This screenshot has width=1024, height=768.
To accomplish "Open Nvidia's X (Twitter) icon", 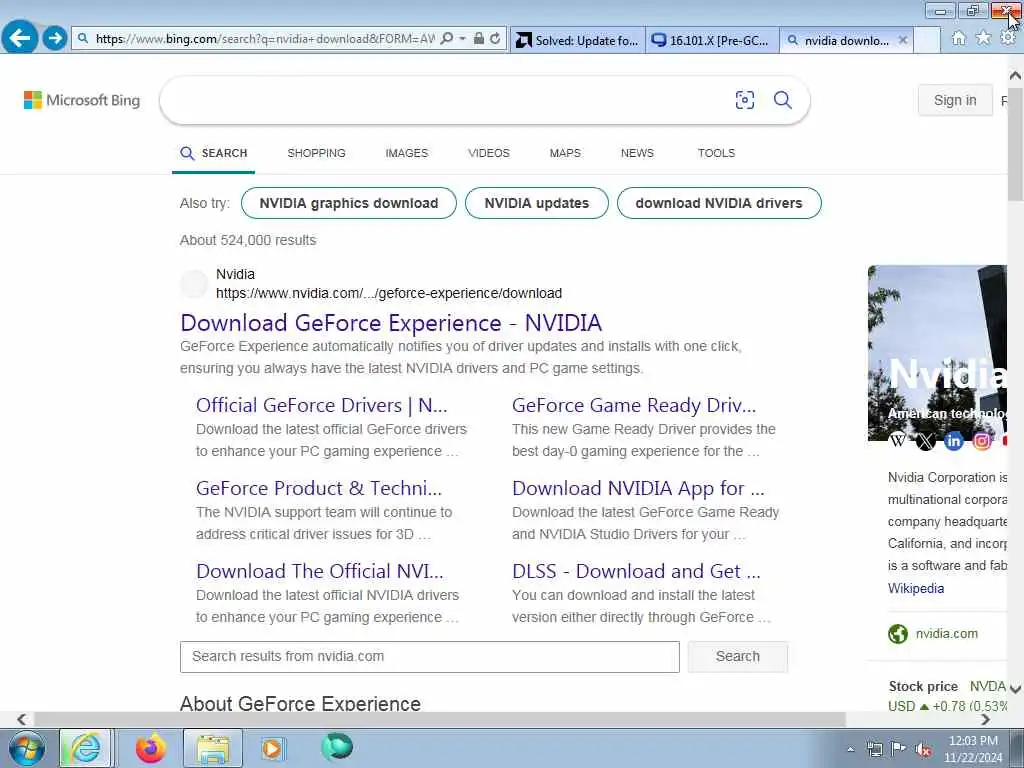I will tap(925, 441).
